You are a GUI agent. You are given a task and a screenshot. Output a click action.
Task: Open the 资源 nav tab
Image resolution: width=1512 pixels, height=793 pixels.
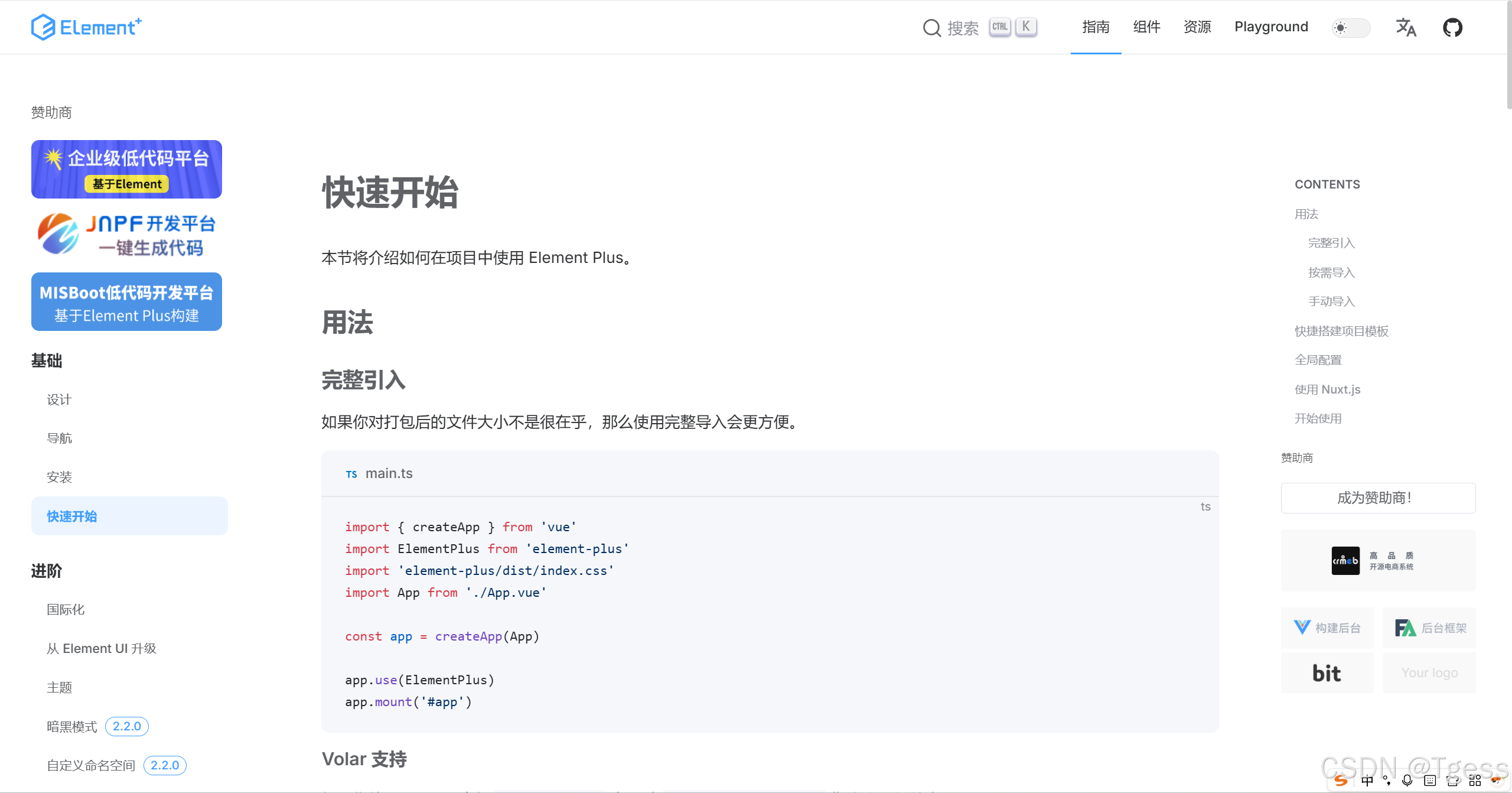(1197, 27)
